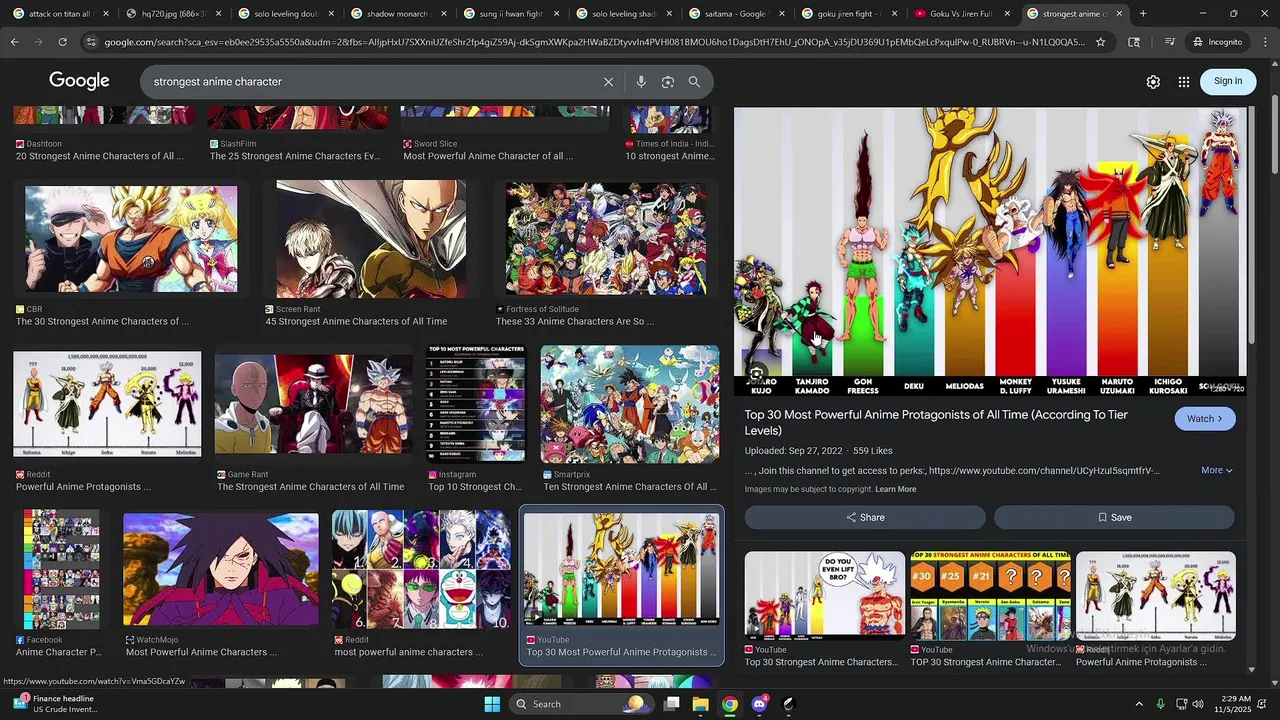Show hidden system tray icons
Image resolution: width=1280 pixels, height=720 pixels.
click(1138, 704)
